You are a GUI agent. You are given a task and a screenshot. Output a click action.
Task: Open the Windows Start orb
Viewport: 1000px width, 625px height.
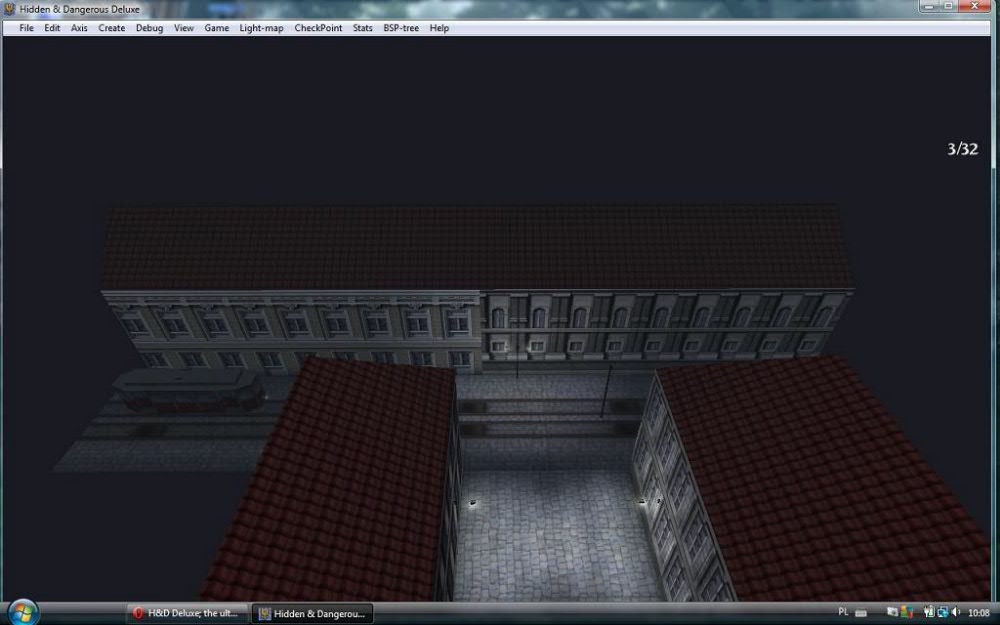point(23,613)
